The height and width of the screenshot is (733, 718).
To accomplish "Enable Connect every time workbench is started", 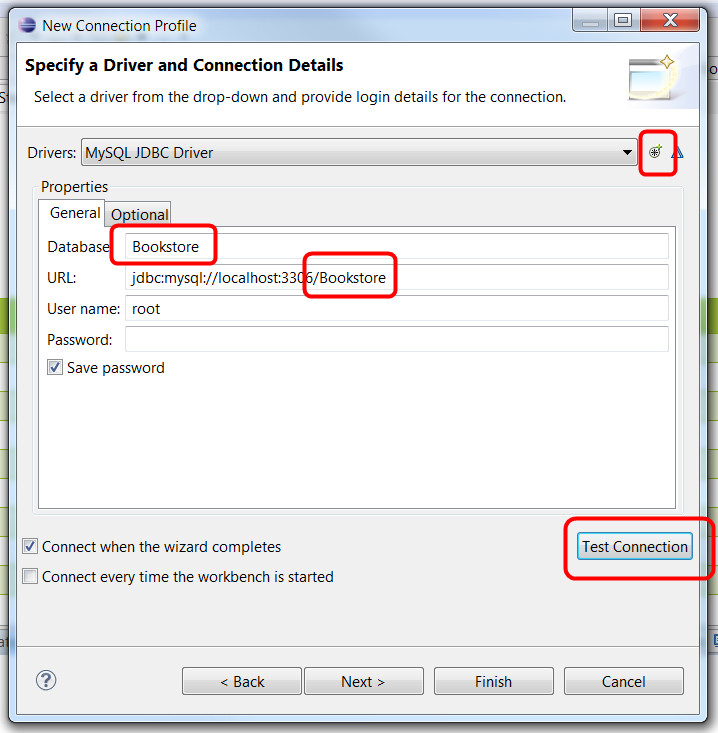I will pyautogui.click(x=30, y=576).
